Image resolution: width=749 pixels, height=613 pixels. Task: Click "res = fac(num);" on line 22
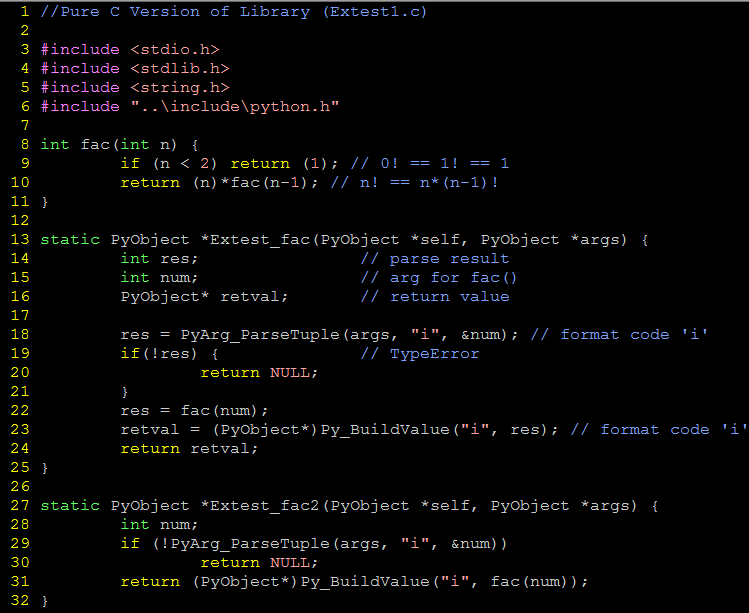(x=194, y=410)
